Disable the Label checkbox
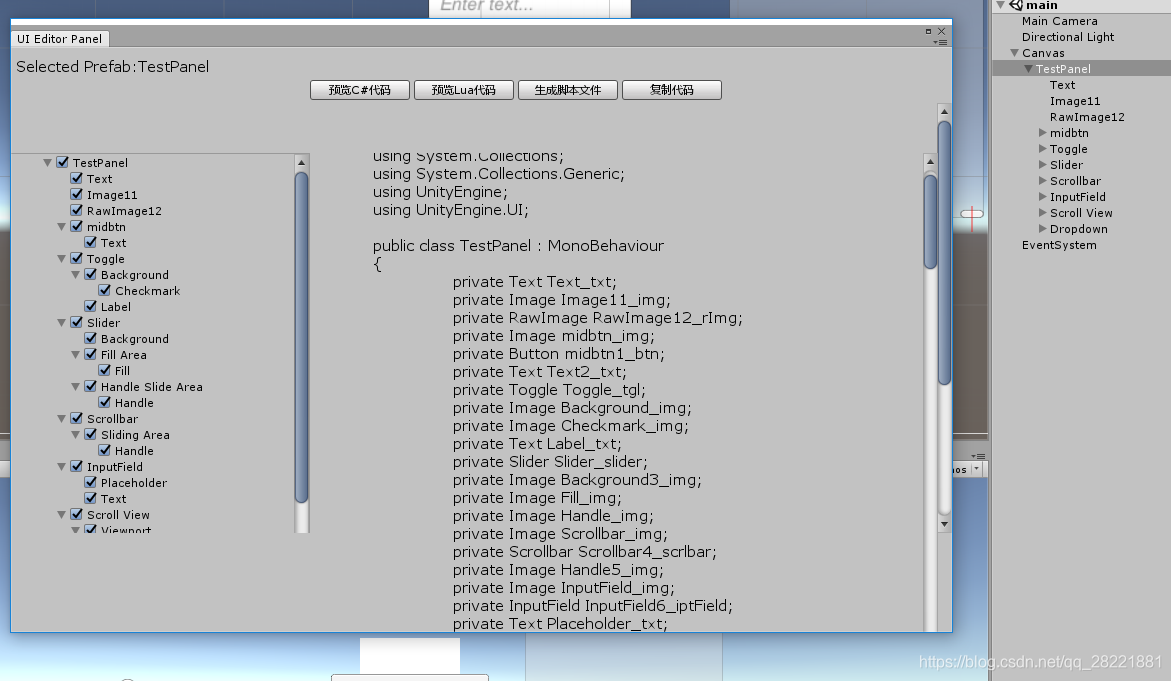This screenshot has width=1171, height=681. pos(90,306)
